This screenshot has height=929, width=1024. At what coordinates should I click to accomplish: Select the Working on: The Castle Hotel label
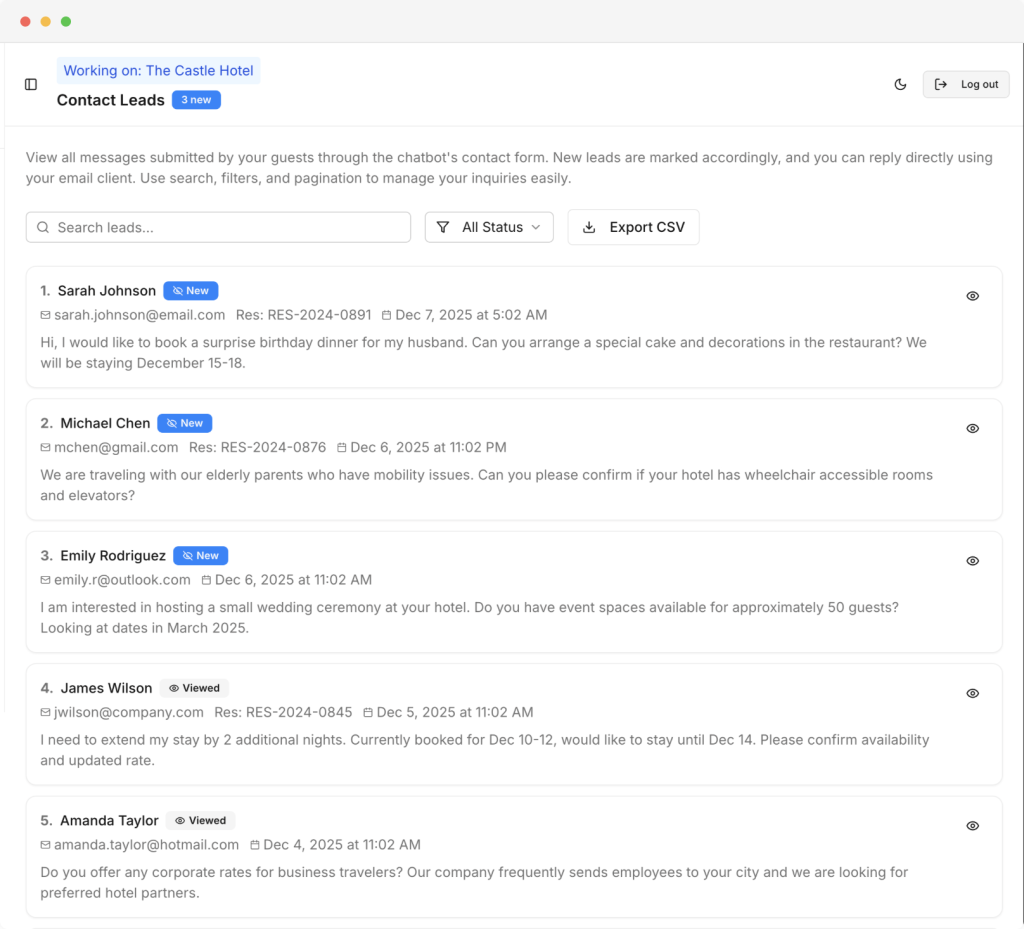pos(158,71)
